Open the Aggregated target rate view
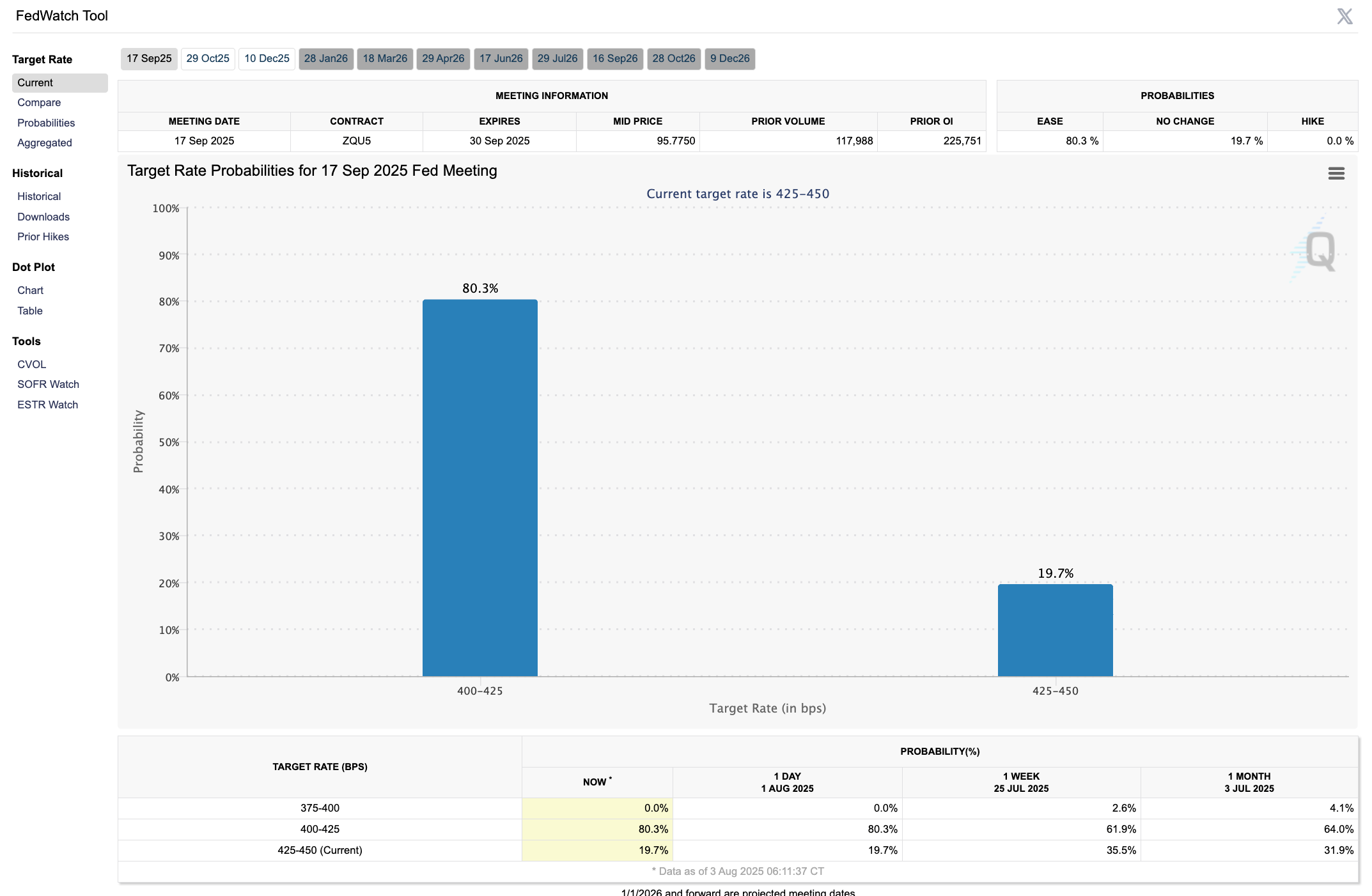 tap(45, 143)
